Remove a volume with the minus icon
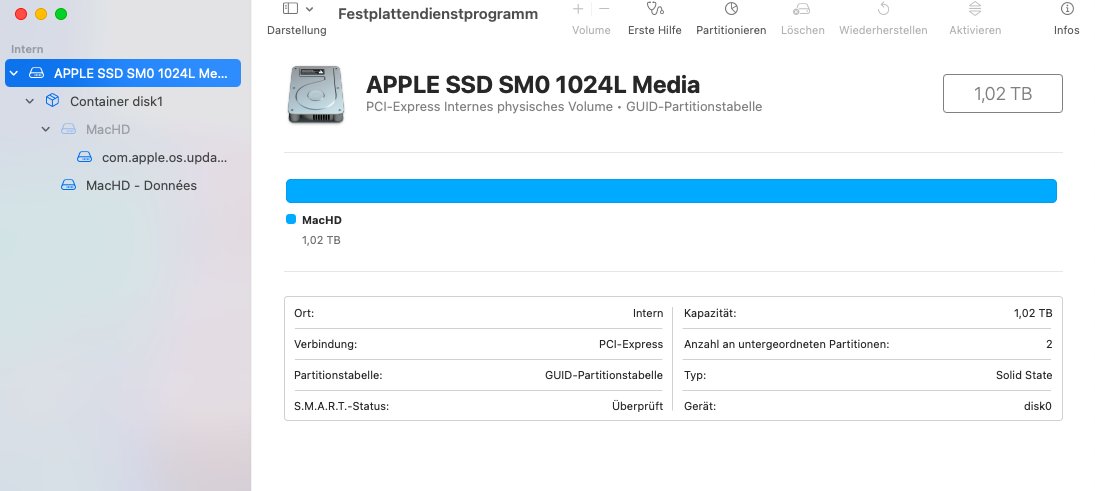The height and width of the screenshot is (491, 1095). click(604, 9)
